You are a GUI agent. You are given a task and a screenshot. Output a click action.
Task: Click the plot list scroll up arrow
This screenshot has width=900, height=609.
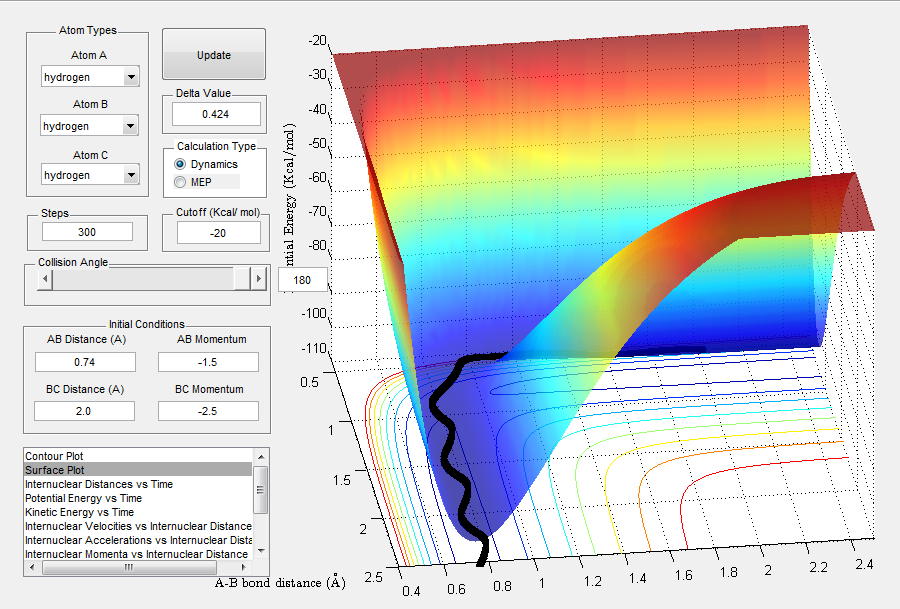[x=261, y=457]
